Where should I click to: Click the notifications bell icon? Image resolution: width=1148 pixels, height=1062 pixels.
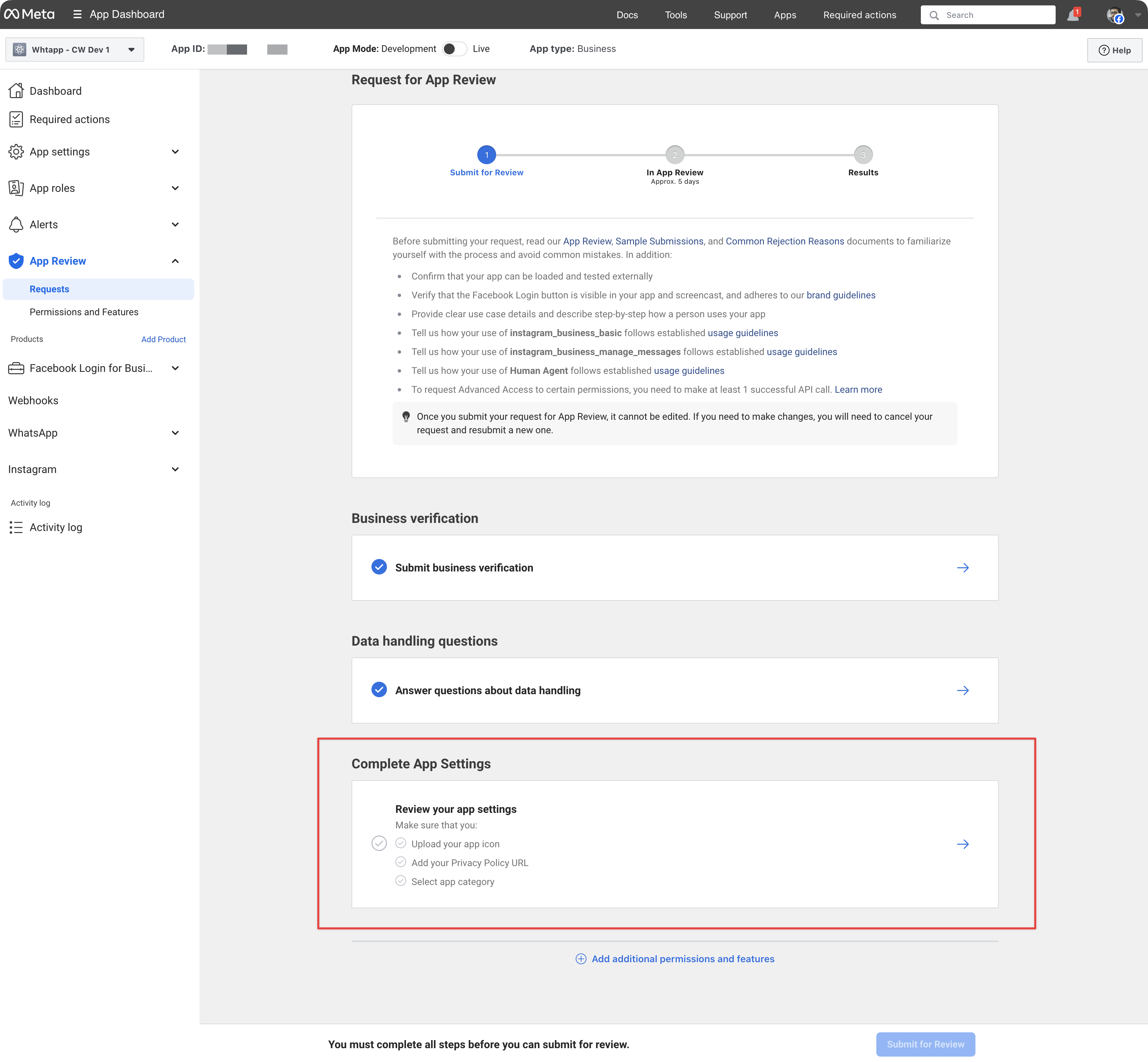click(1073, 16)
